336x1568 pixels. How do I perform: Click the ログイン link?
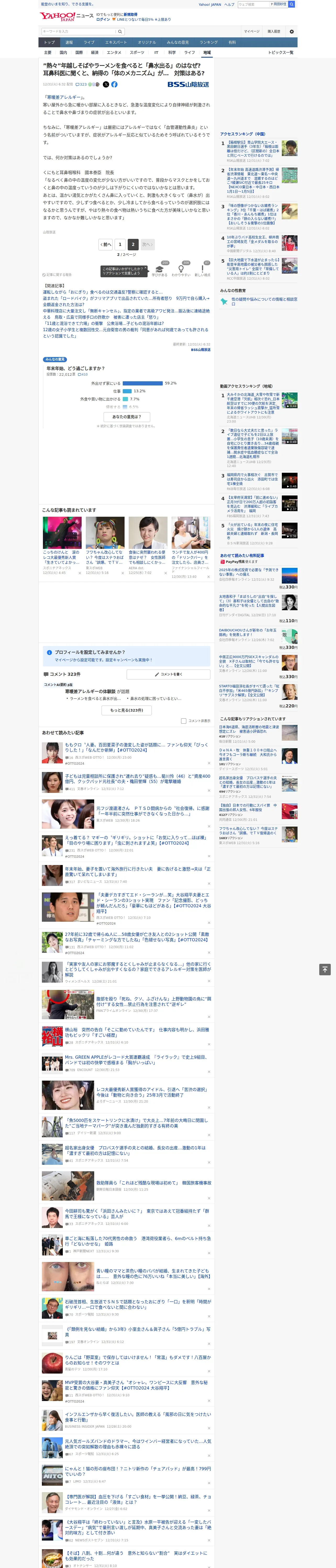pos(103,20)
